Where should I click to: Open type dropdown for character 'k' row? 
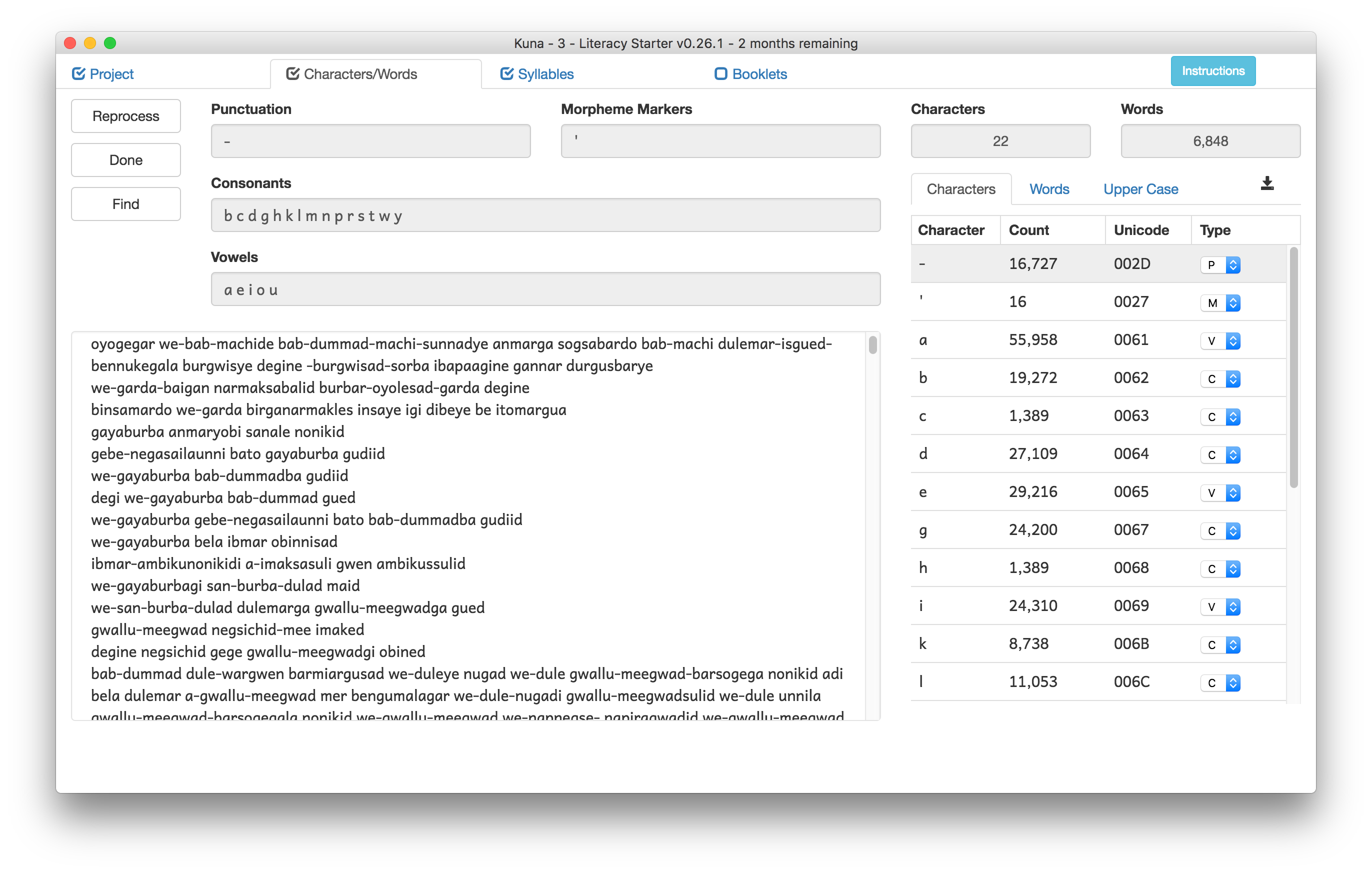[x=1220, y=645]
